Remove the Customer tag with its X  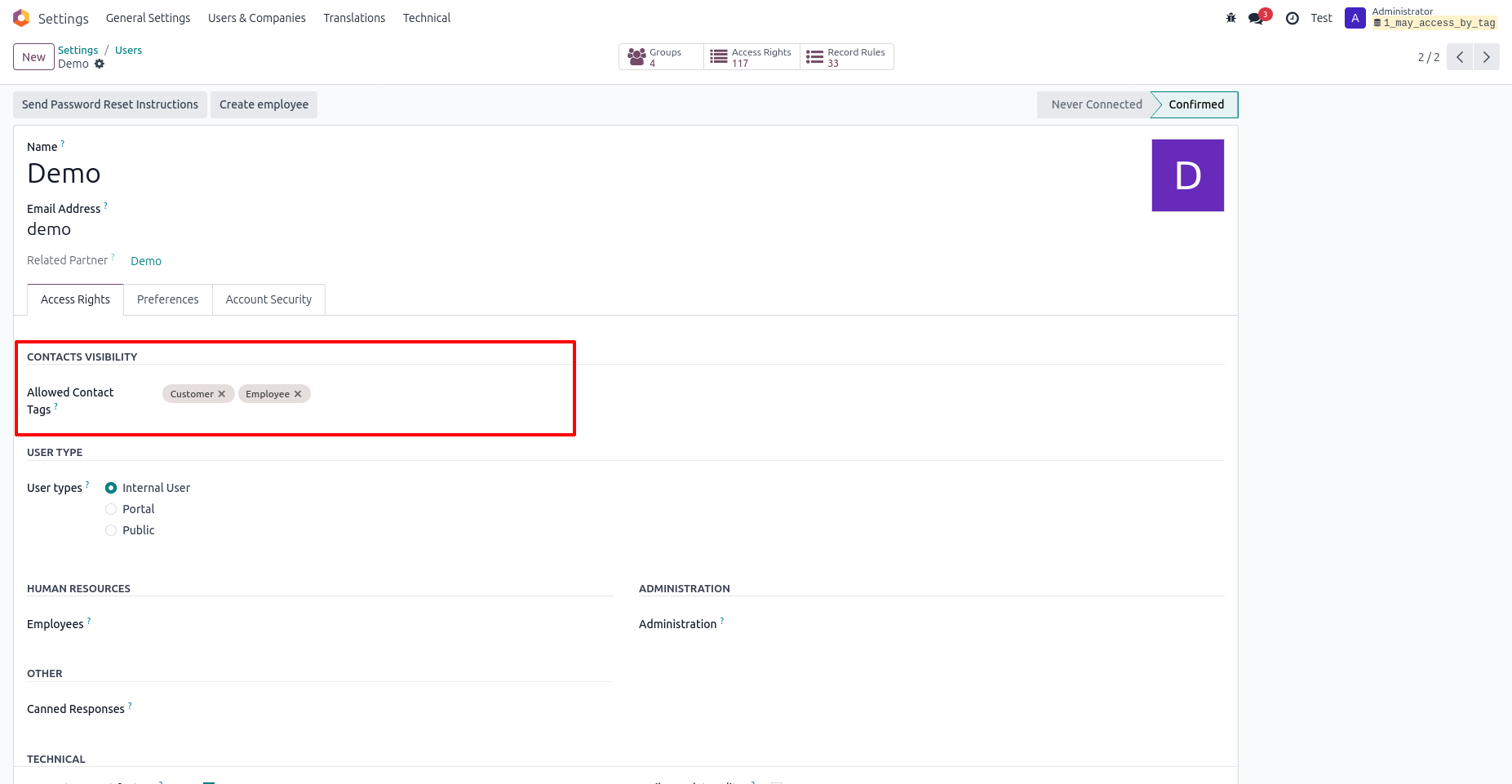pyautogui.click(x=222, y=394)
